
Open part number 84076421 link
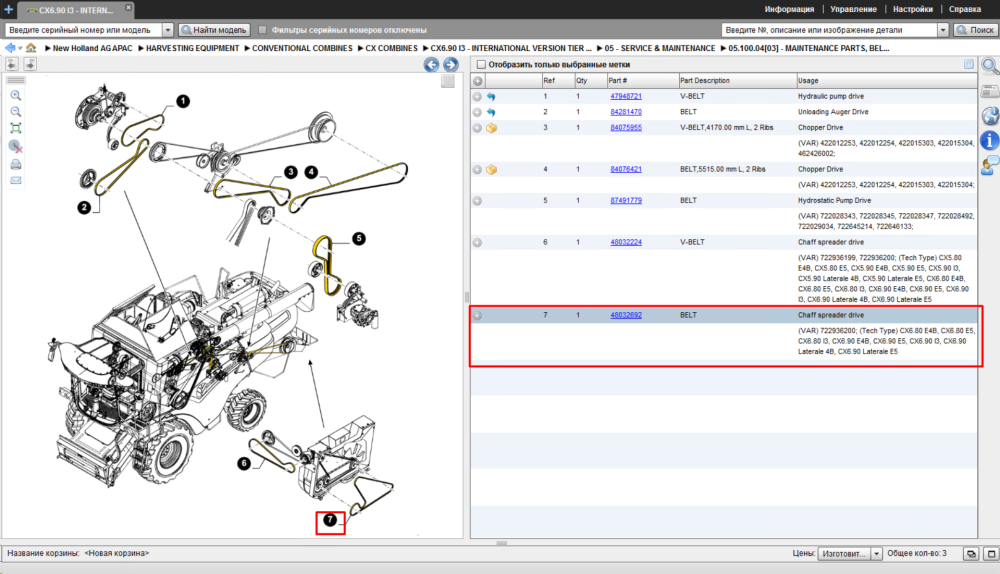point(626,169)
